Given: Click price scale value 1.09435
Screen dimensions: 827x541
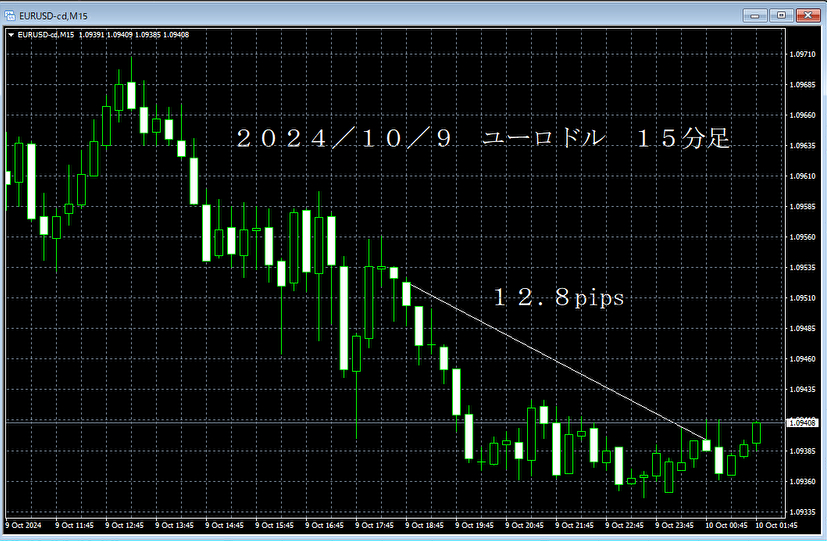Looking at the screenshot, I should tap(802, 390).
